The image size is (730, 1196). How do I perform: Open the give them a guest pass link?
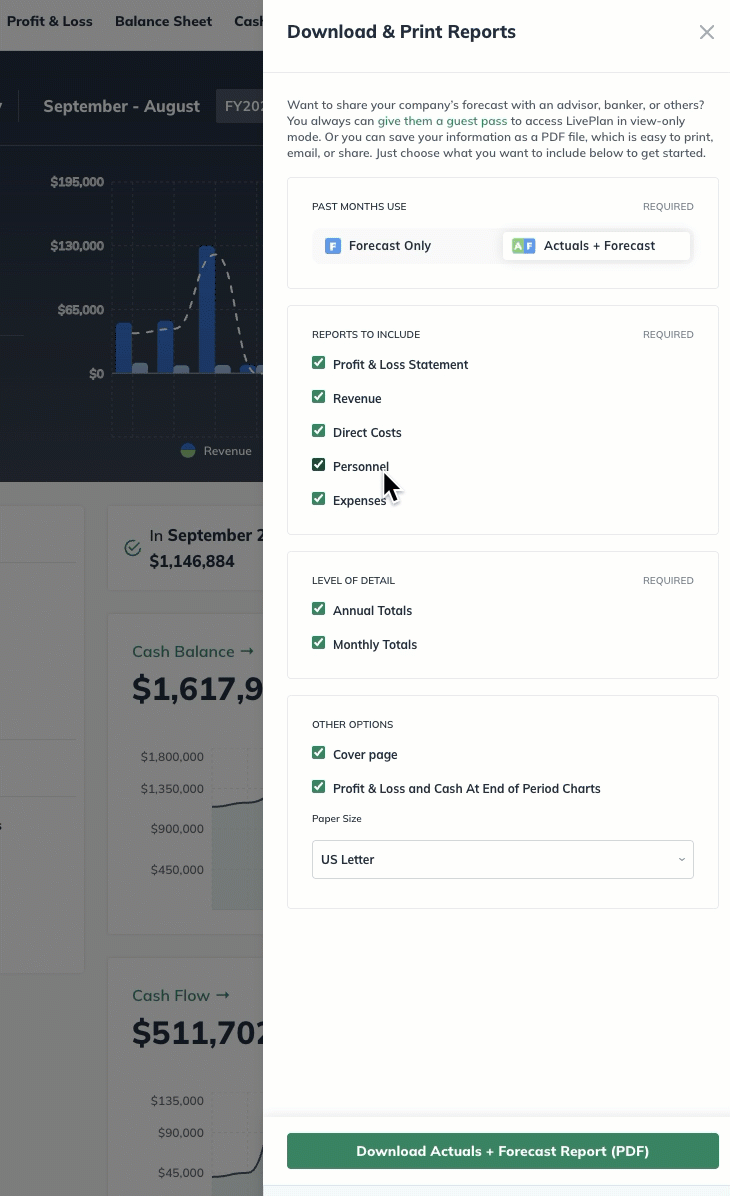[x=442, y=121]
